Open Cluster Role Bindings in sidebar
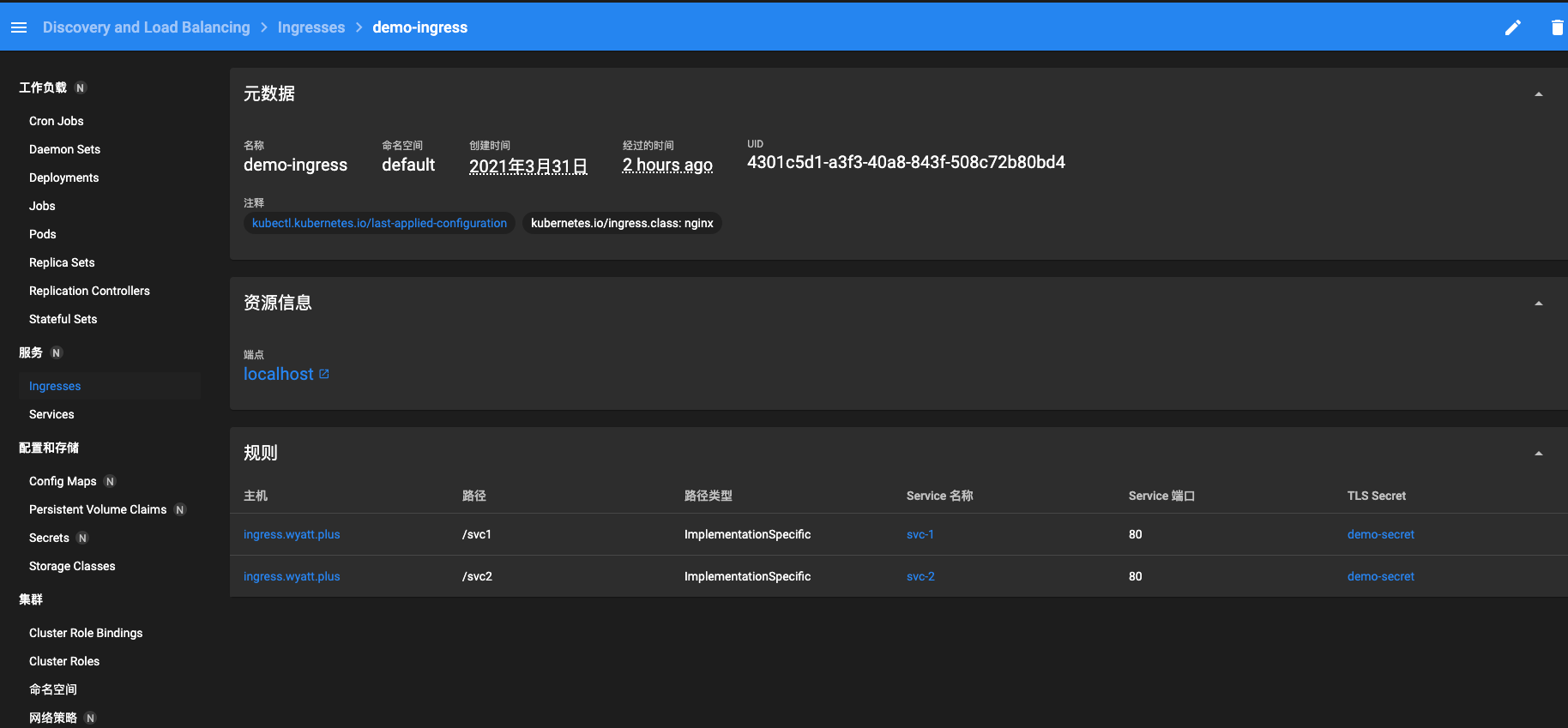This screenshot has width=1568, height=728. pos(86,633)
